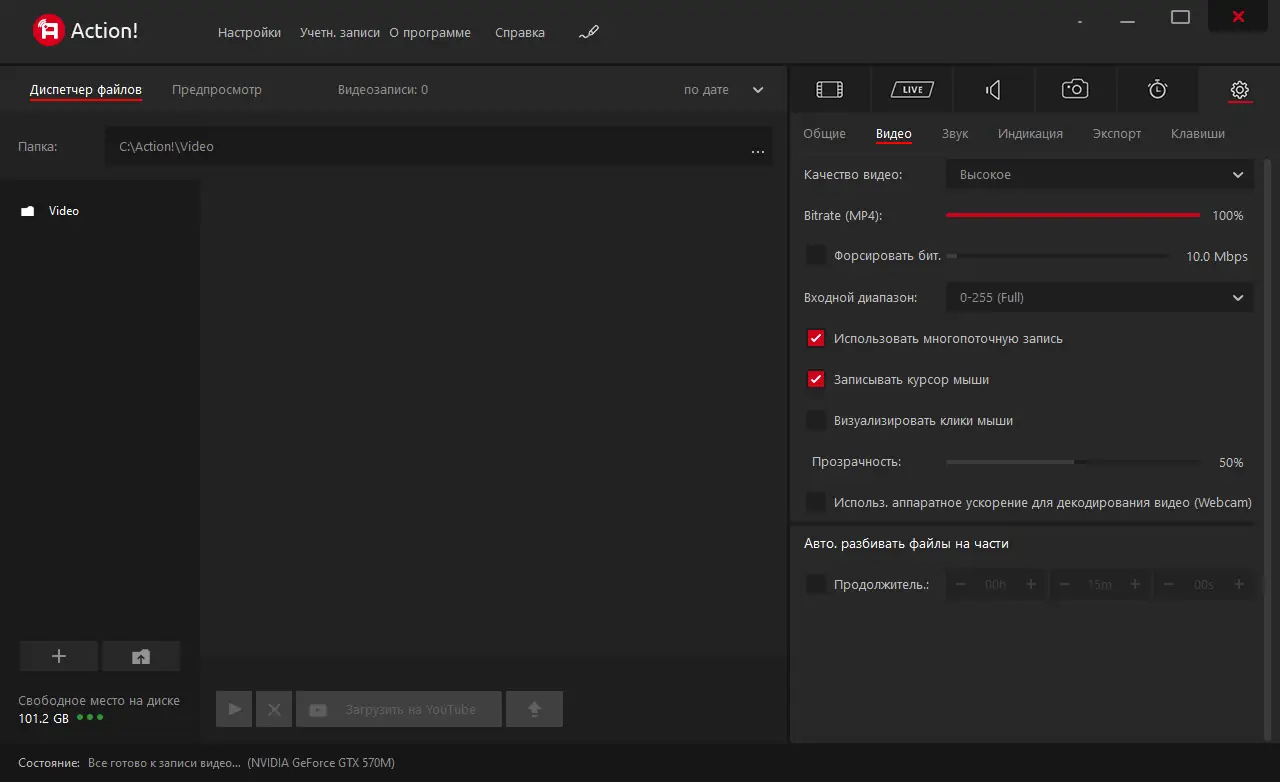Select the Видео settings tab
Image resolution: width=1280 pixels, height=782 pixels.
coord(894,134)
